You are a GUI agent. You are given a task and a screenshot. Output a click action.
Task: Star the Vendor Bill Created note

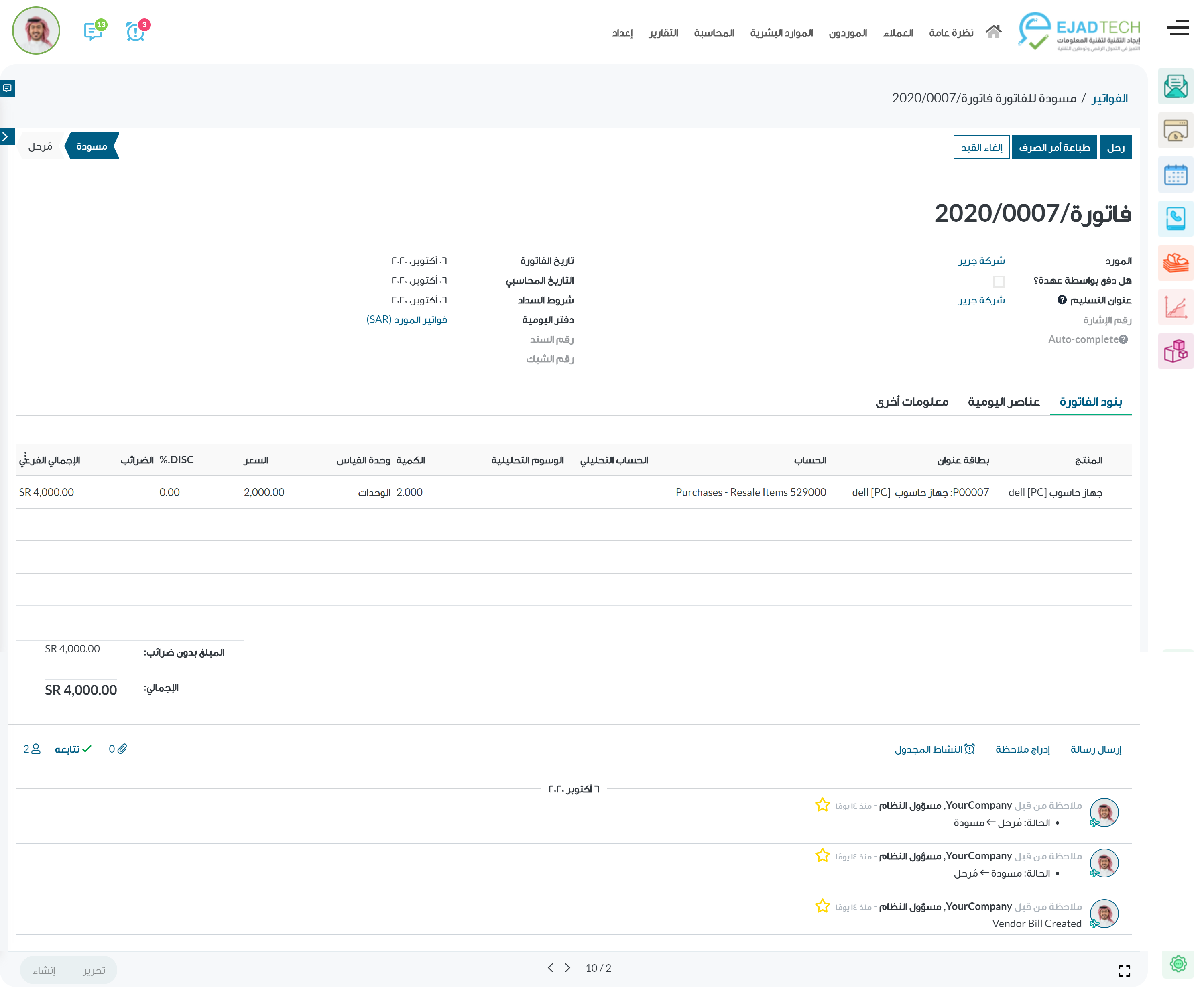tap(822, 906)
